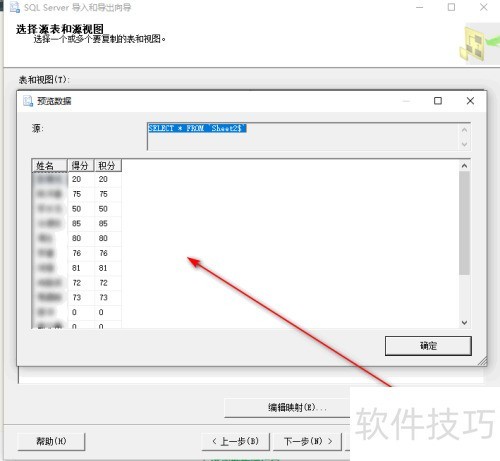Maximize the 预览数据 dialog
The height and width of the screenshot is (461, 500).
coord(438,101)
